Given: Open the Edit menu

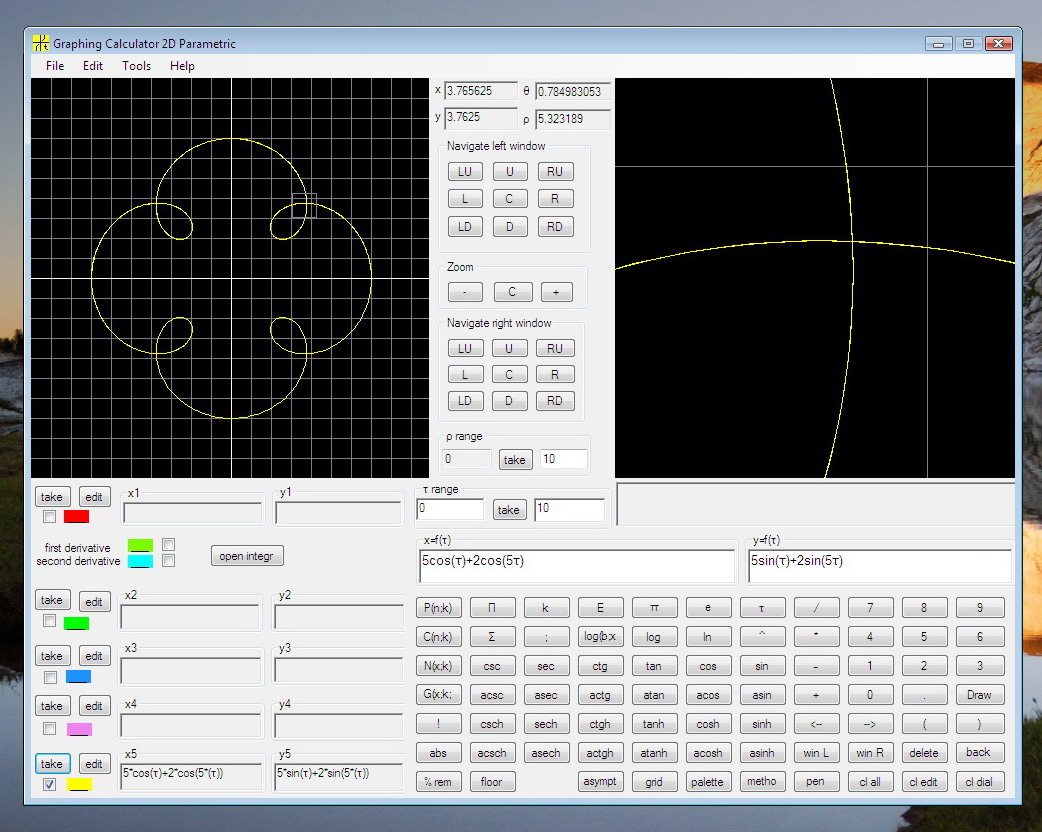Looking at the screenshot, I should point(92,66).
